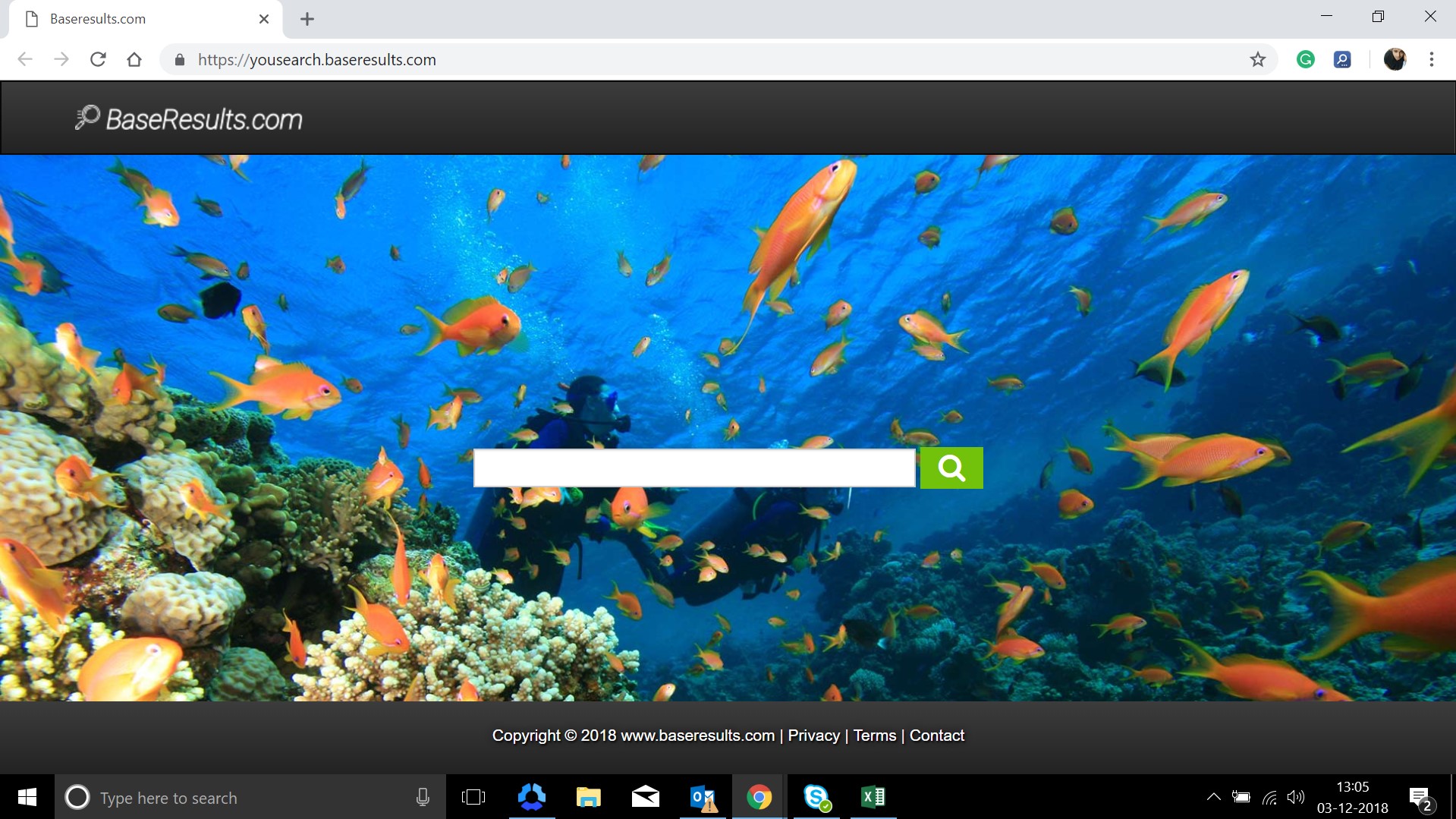
Task: Reload the page
Action: click(98, 59)
